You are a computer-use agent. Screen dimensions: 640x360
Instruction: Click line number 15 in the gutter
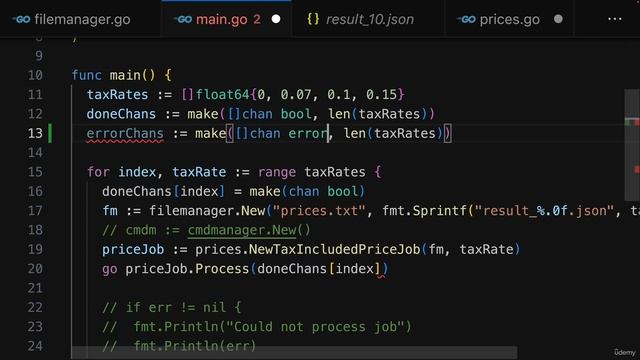(x=35, y=172)
